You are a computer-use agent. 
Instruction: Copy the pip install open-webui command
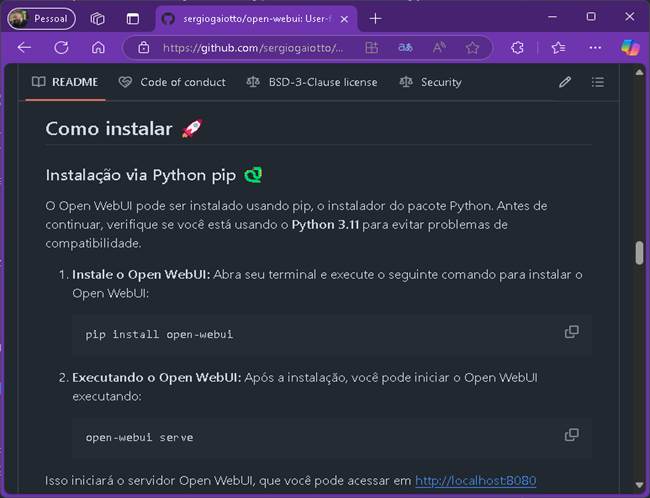tap(572, 332)
